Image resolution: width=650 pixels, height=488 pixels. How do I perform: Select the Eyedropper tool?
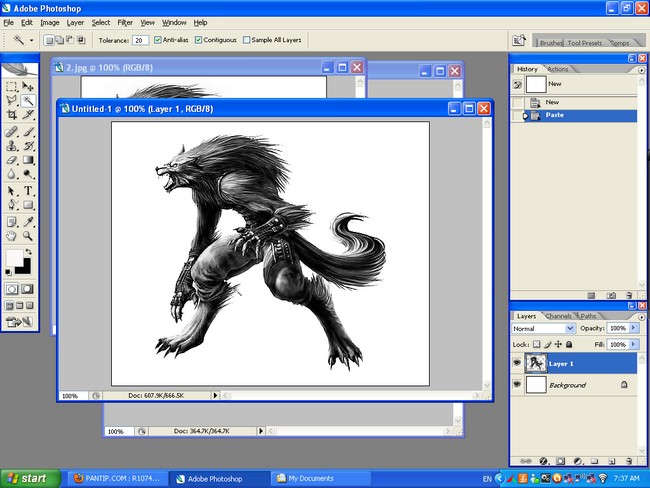tap(28, 222)
